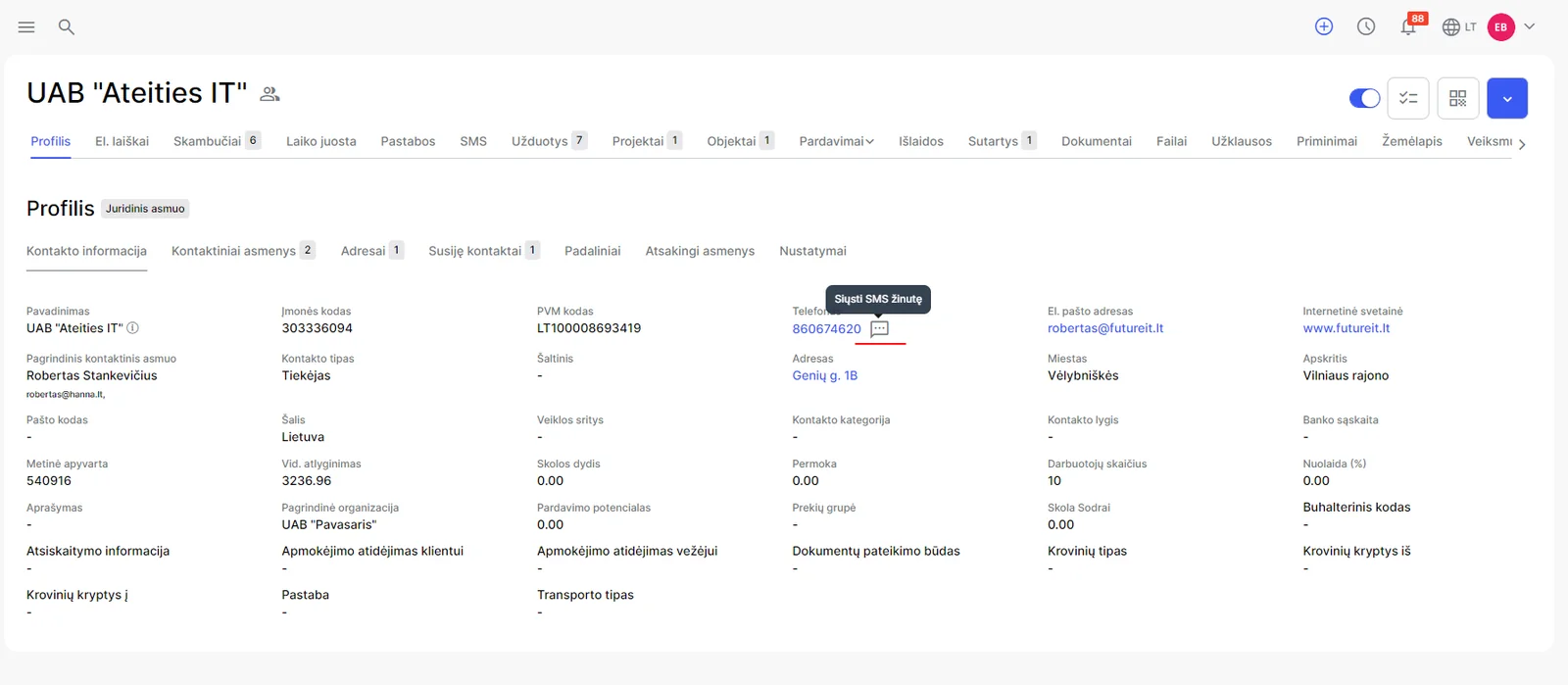Screen dimensions: 1568x685
Task: Open the Išlaidos tab
Action: pyautogui.click(x=921, y=141)
